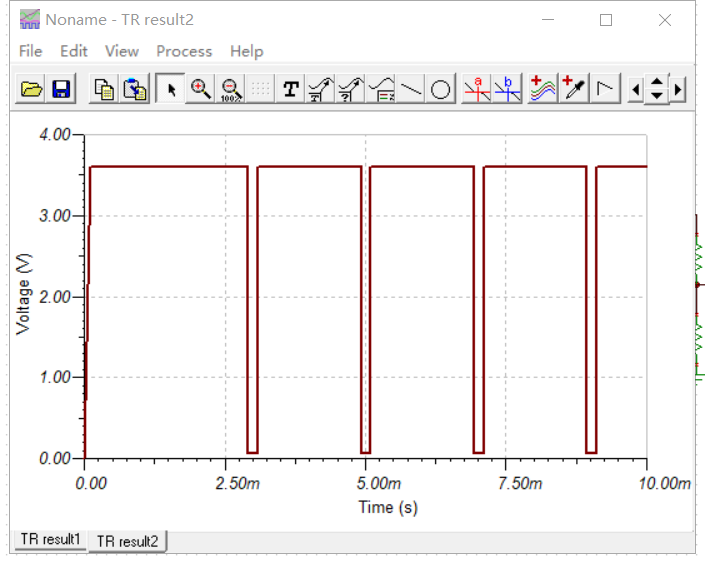Viewport: 705px width, 563px height.
Task: Open the Process menu
Action: 184,51
